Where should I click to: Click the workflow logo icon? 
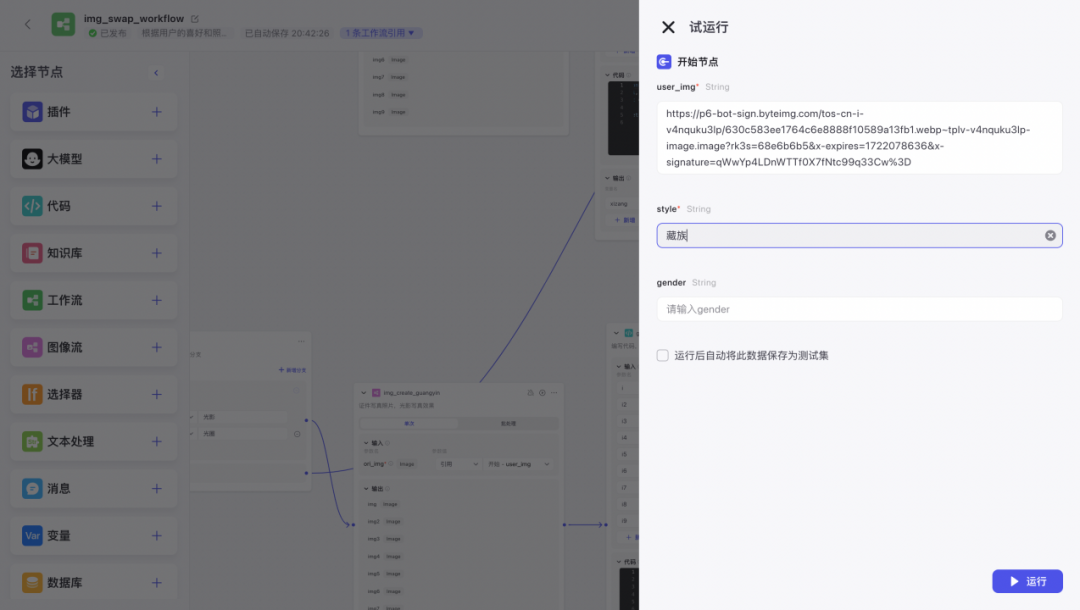pyautogui.click(x=63, y=25)
